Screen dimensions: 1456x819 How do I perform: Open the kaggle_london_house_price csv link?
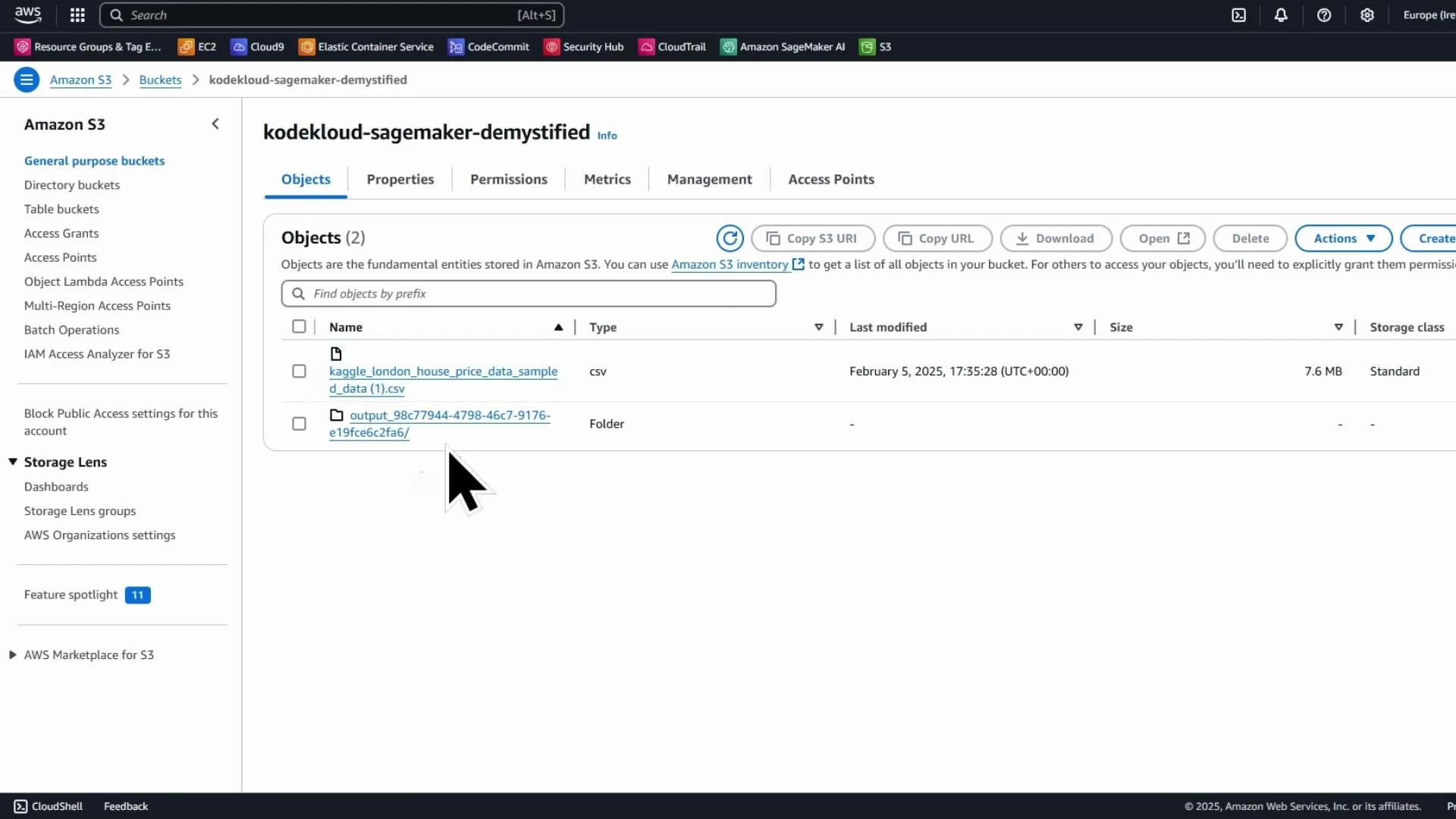[444, 380]
